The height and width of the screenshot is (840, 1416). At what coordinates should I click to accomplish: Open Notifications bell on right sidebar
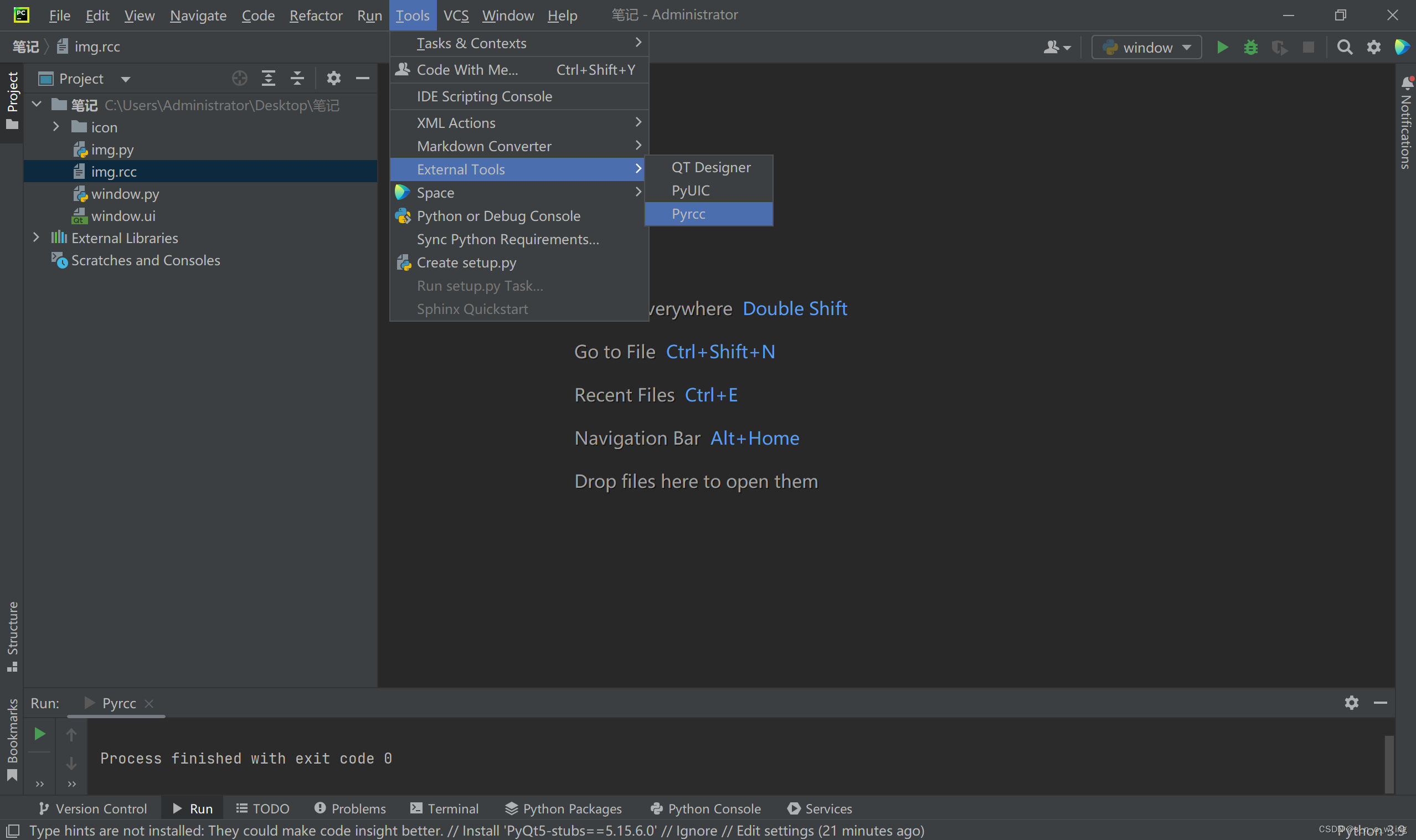tap(1407, 83)
